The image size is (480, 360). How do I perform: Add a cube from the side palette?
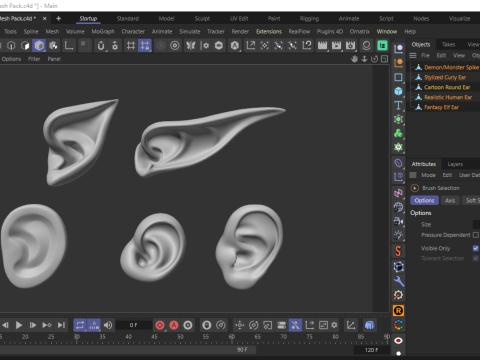point(398,91)
